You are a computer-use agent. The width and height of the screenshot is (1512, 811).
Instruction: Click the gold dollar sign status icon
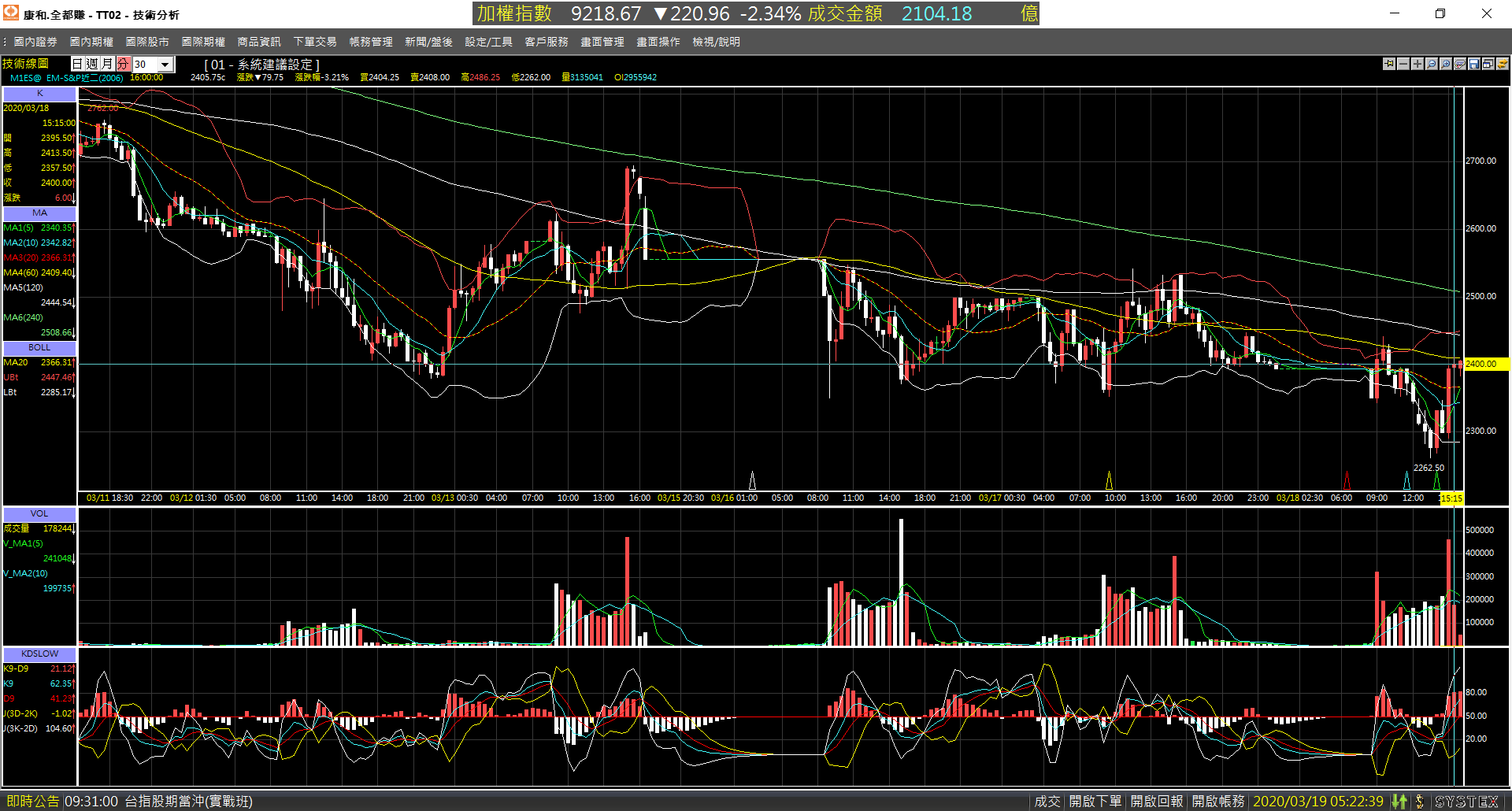[1419, 802]
